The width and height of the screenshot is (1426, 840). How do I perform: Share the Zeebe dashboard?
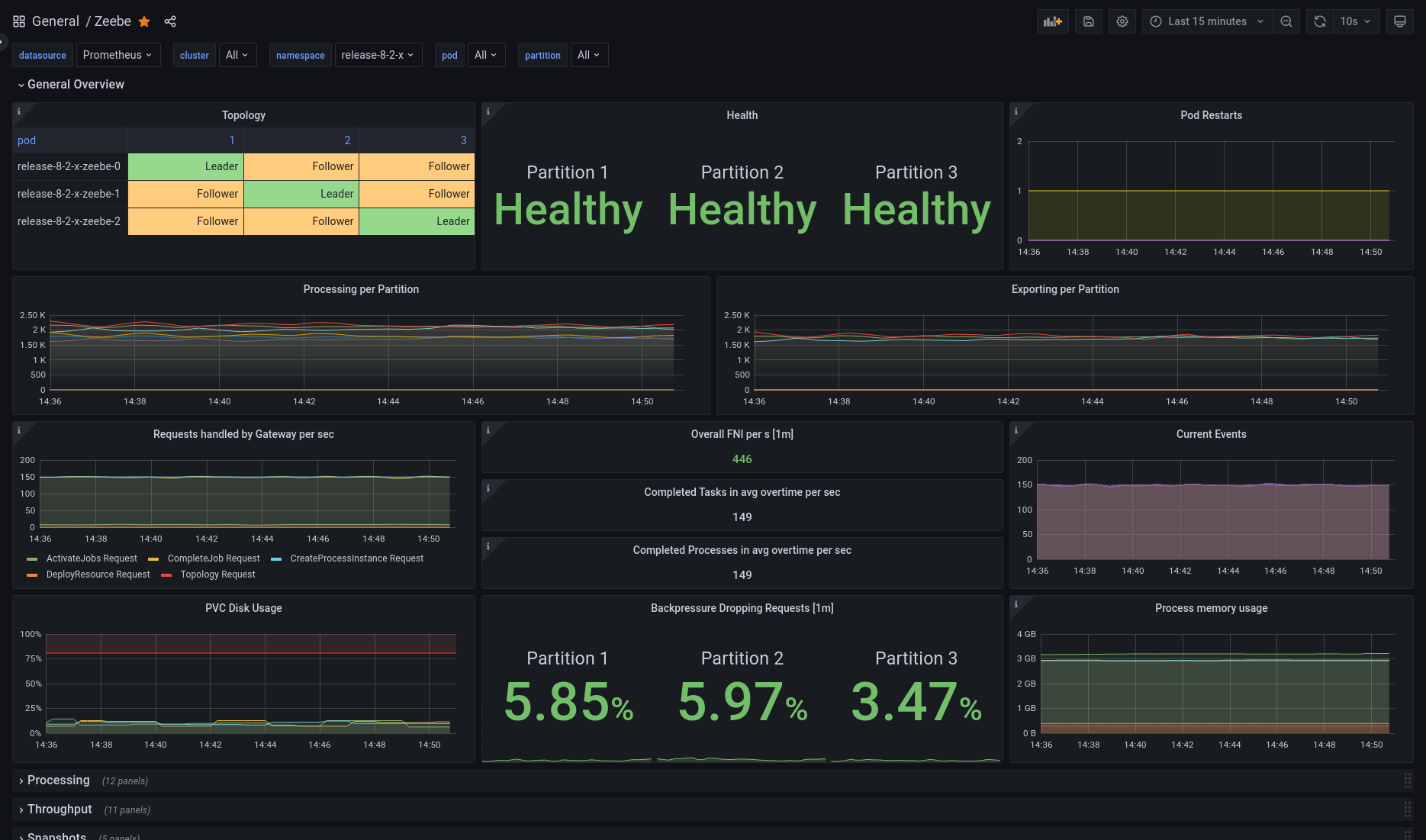[170, 21]
